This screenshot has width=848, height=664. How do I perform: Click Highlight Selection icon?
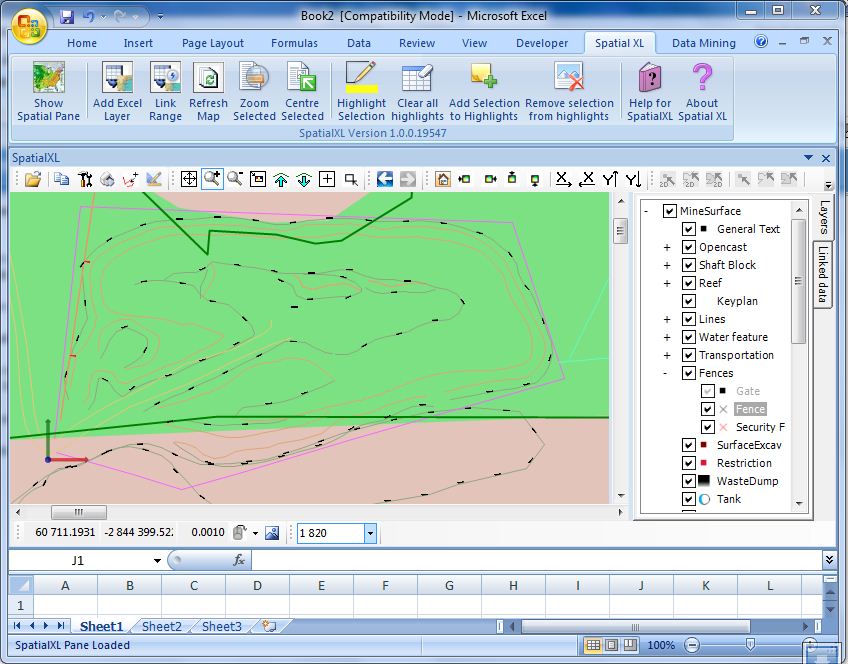(x=361, y=79)
